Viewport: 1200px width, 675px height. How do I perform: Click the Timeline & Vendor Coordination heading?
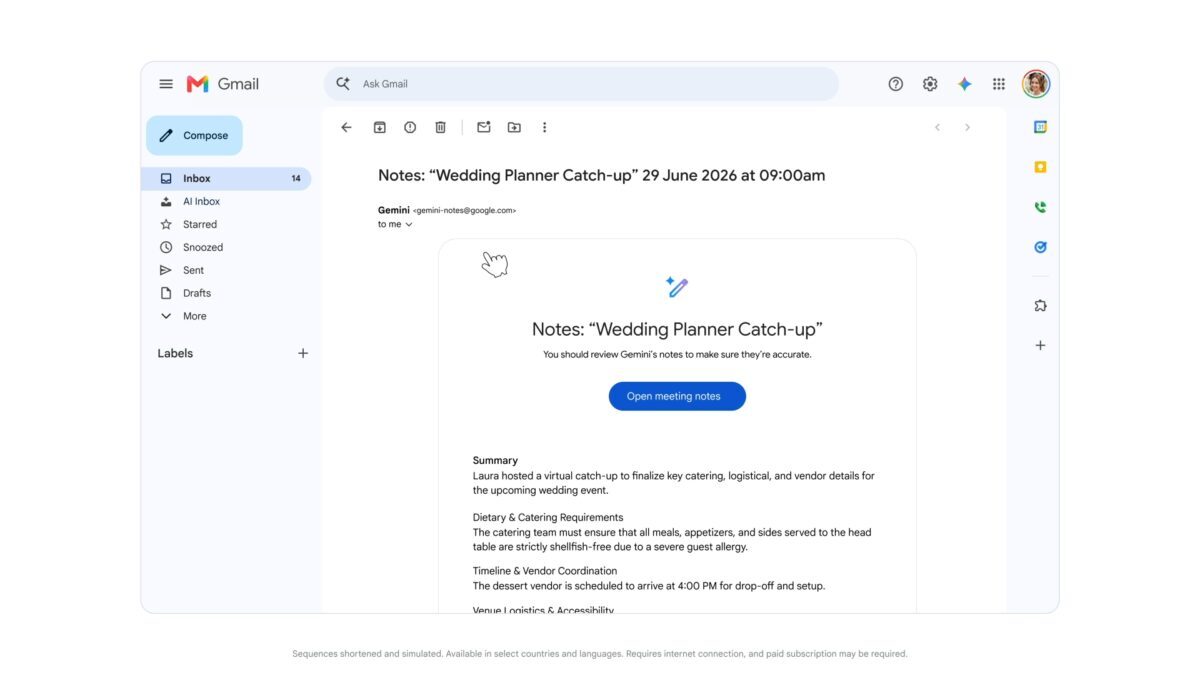[545, 571]
